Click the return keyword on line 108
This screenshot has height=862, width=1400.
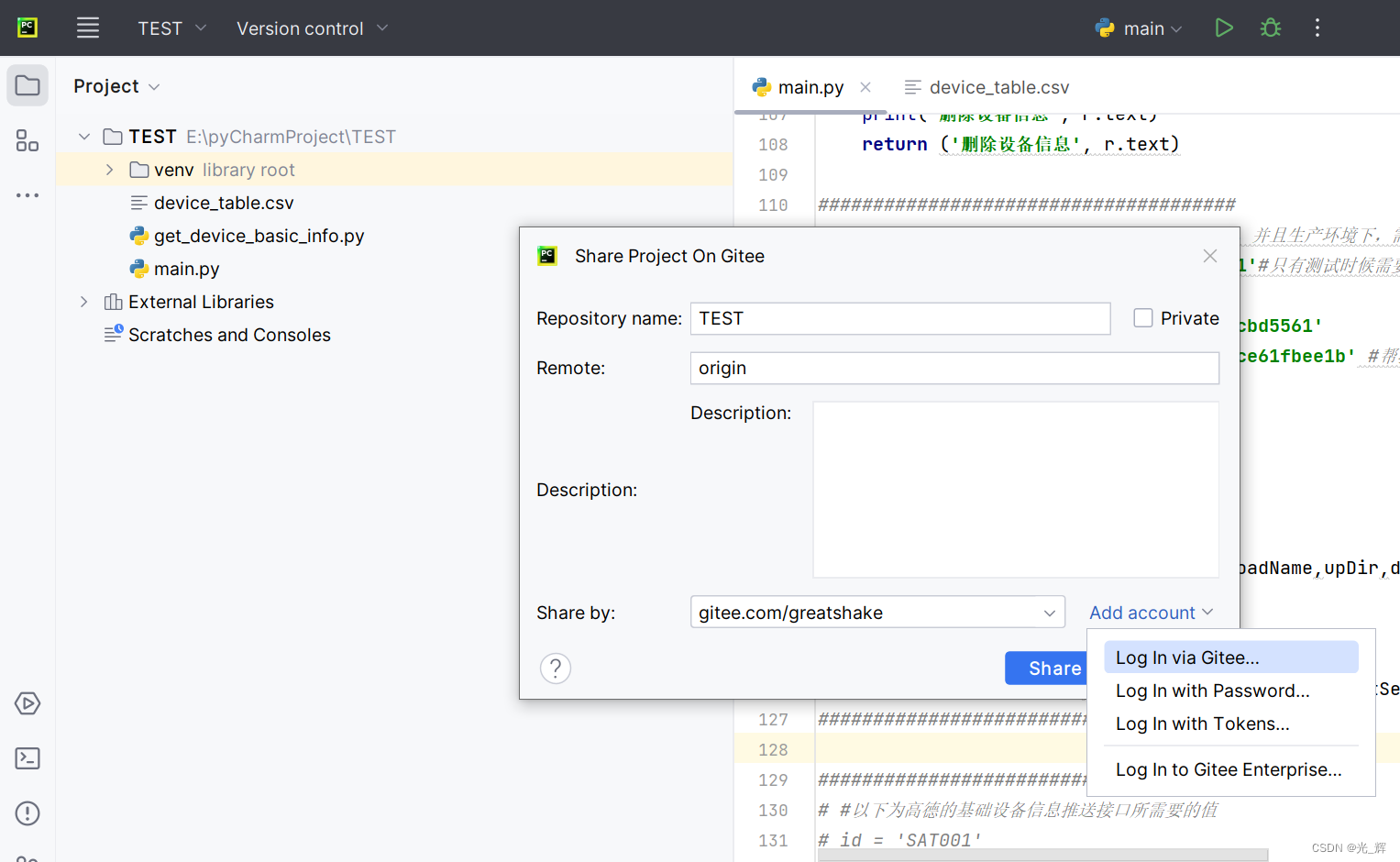895,145
